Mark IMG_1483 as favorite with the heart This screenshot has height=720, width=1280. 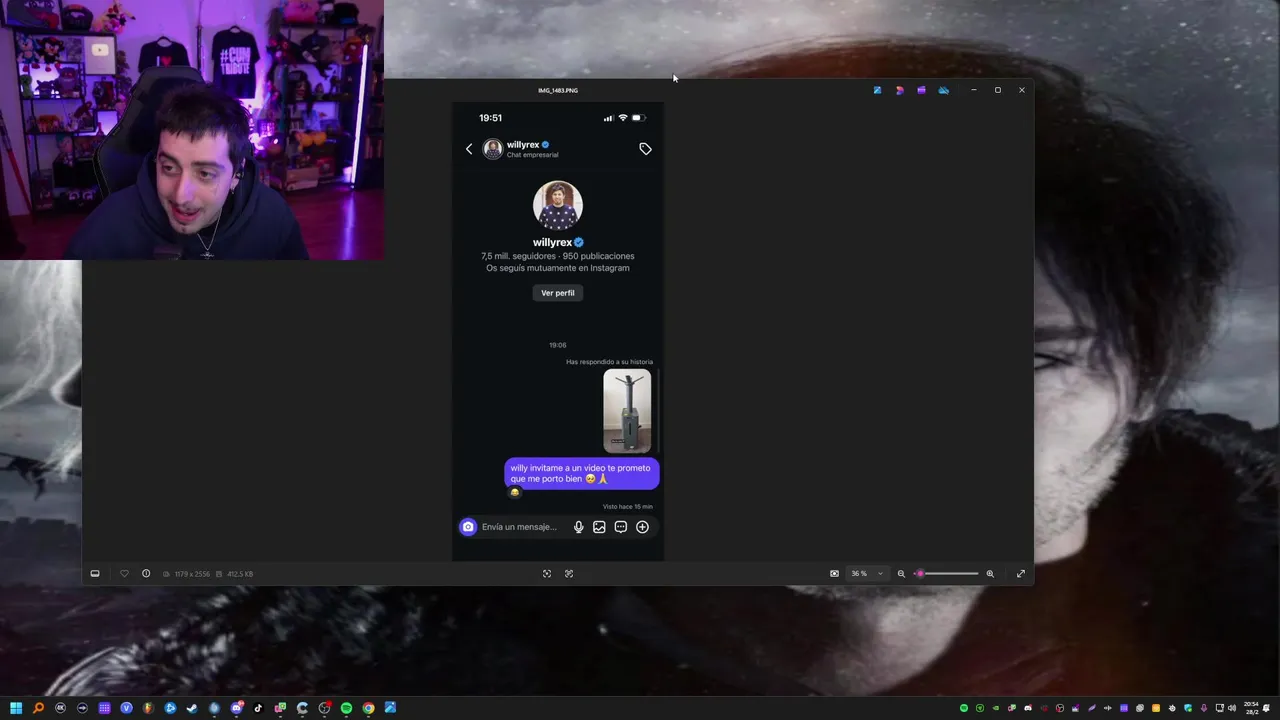pos(124,574)
